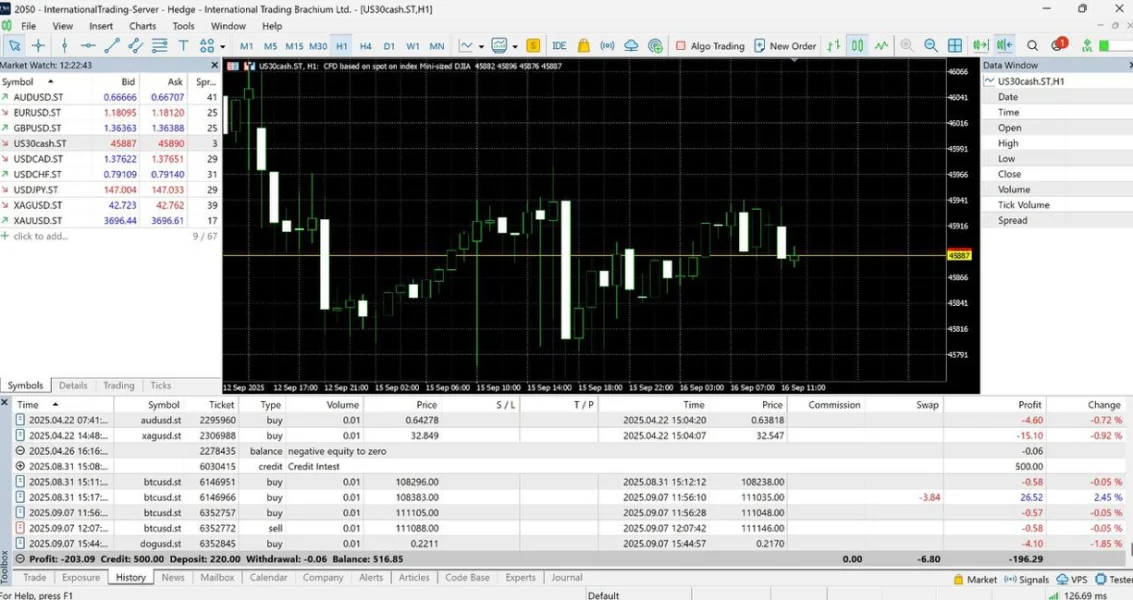Toggle chart shift to end
This screenshot has width=1133, height=600.
[x=1004, y=46]
